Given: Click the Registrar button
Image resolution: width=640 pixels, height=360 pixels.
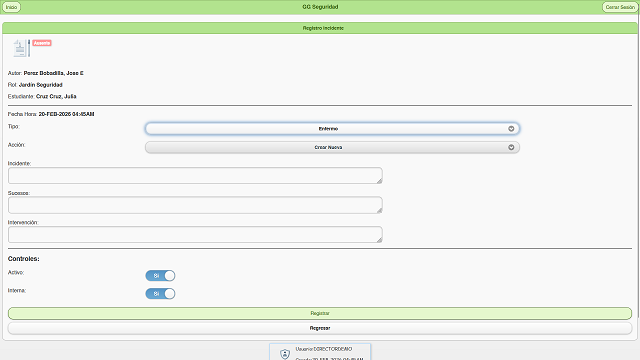Looking at the screenshot, I should click(320, 313).
